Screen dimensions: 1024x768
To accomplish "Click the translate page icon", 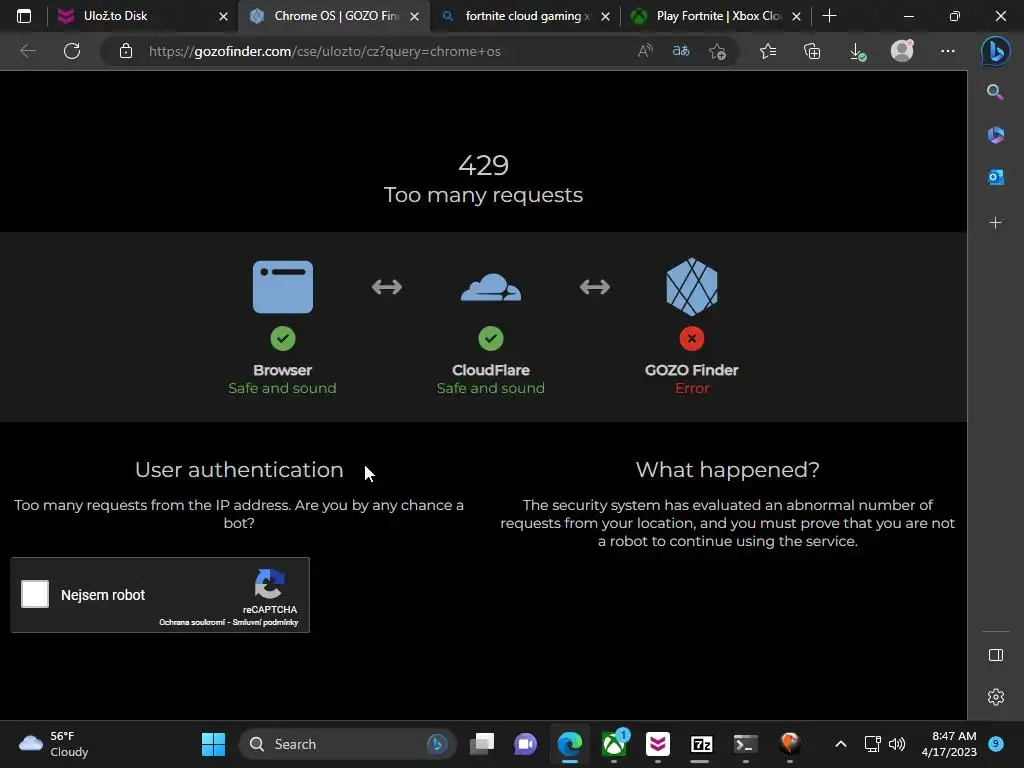I will (x=681, y=51).
